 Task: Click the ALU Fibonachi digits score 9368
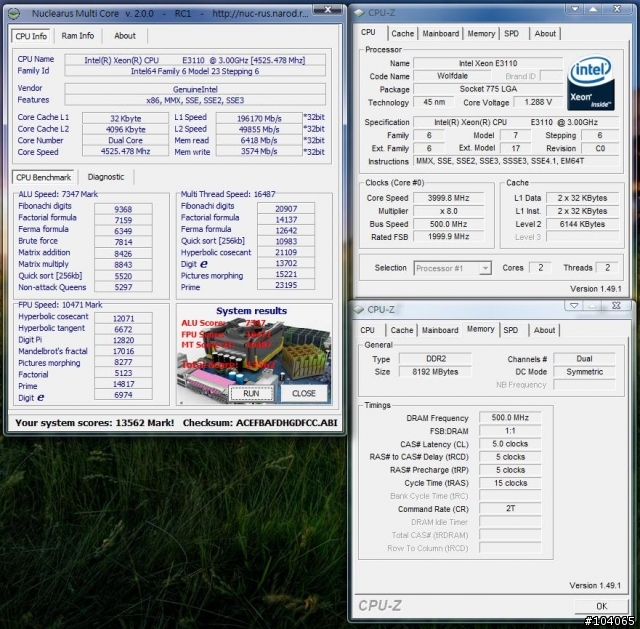coord(123,209)
